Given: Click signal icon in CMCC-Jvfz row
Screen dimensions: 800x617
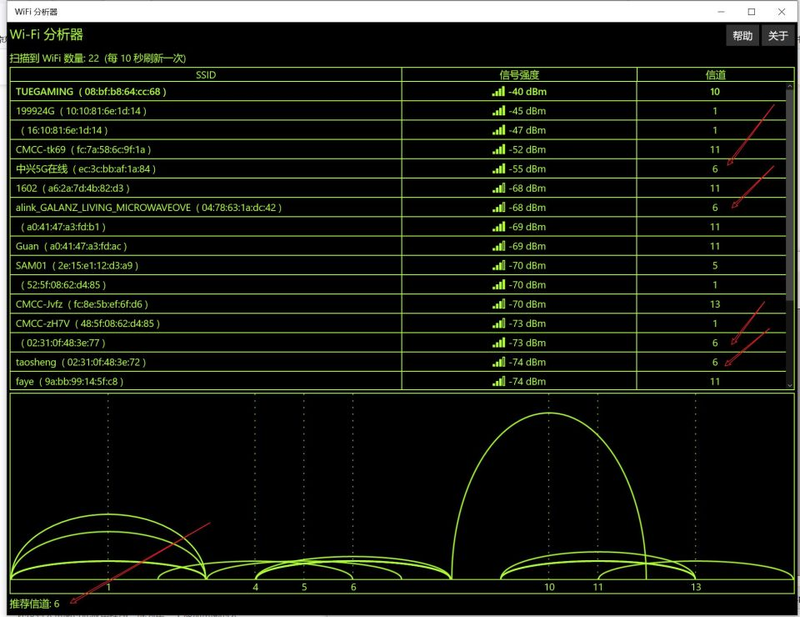Looking at the screenshot, I should [498, 304].
